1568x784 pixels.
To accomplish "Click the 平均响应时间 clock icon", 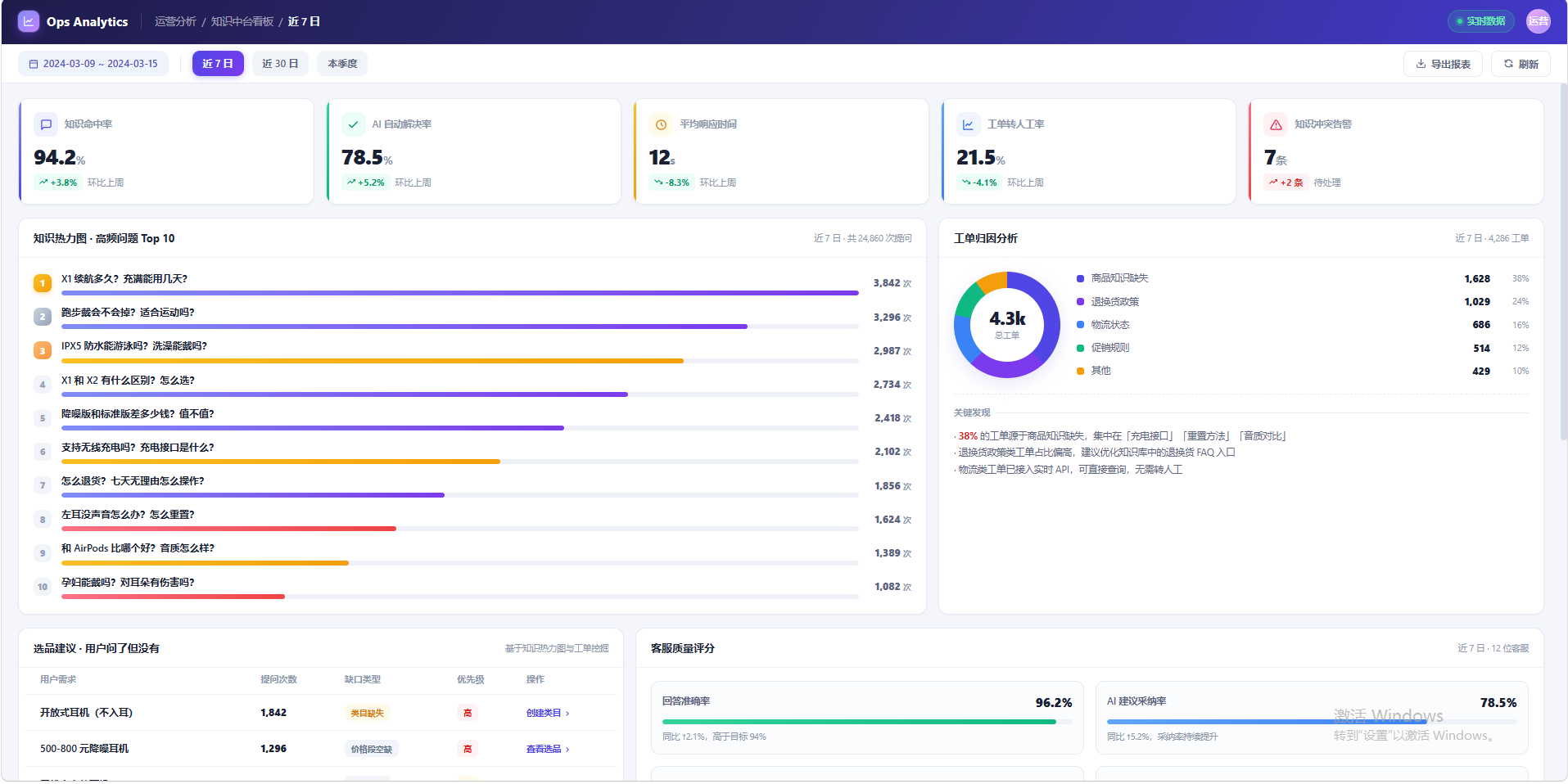I will (661, 124).
